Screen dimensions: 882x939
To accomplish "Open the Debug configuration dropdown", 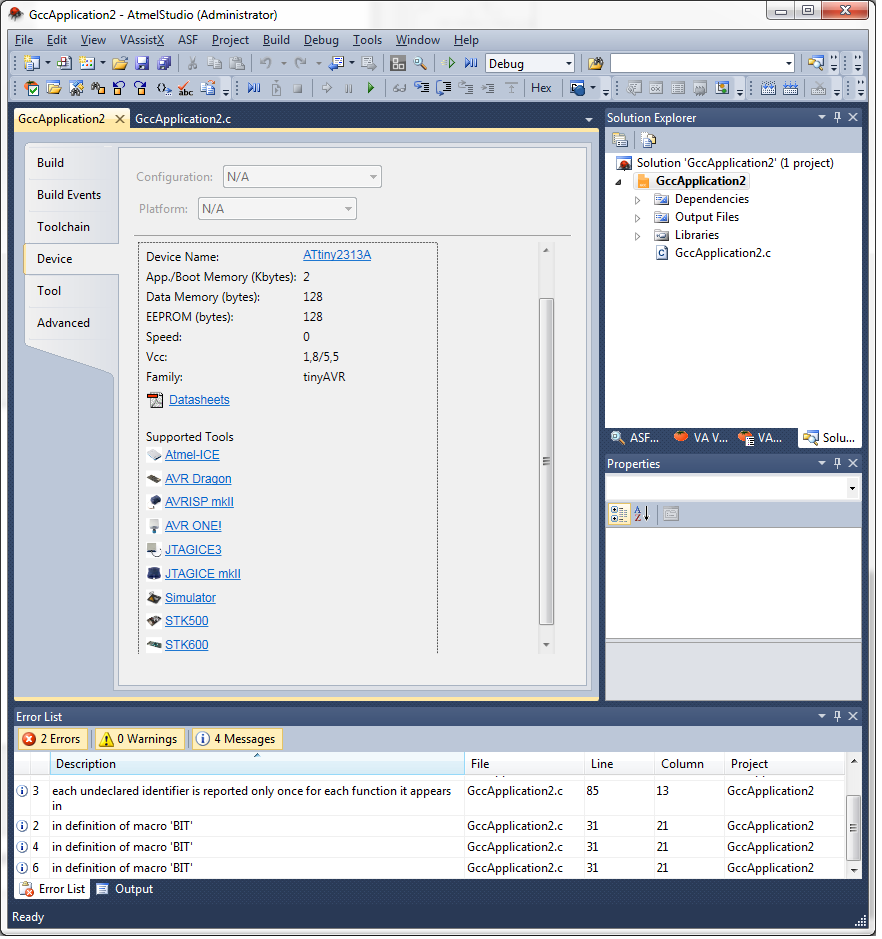I will (x=568, y=63).
